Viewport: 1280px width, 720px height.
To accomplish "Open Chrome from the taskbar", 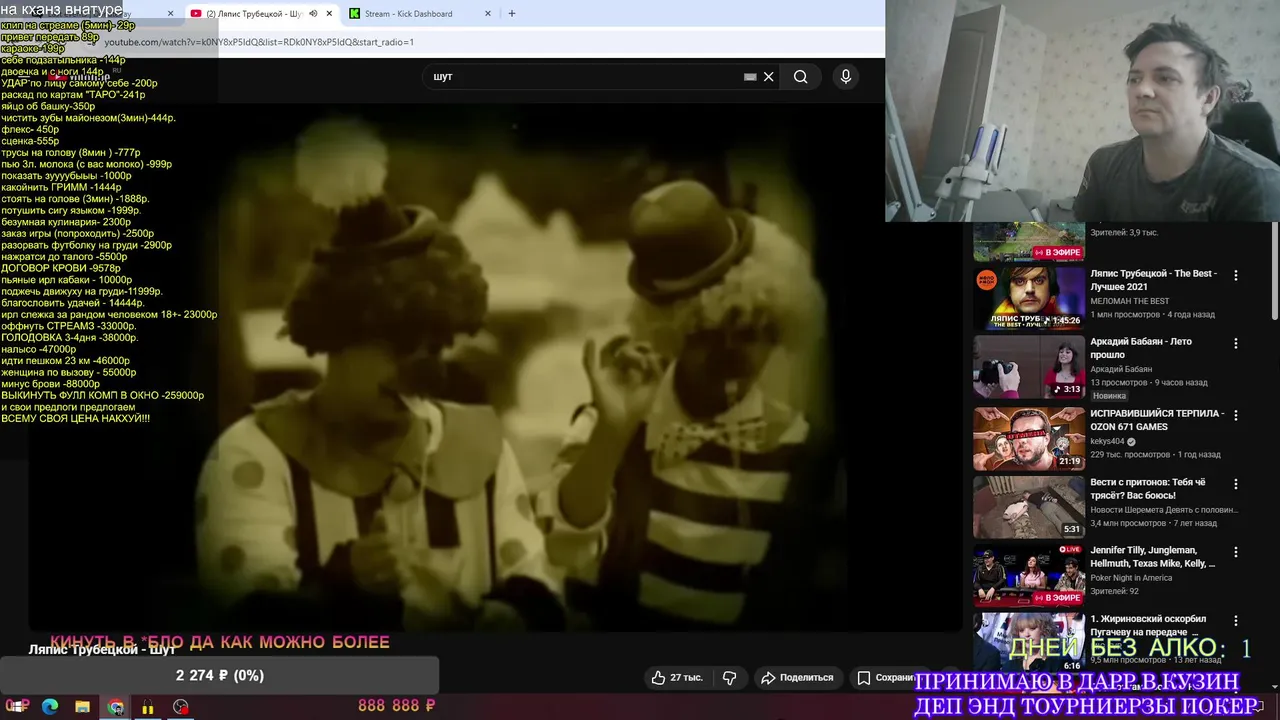I will (x=116, y=707).
